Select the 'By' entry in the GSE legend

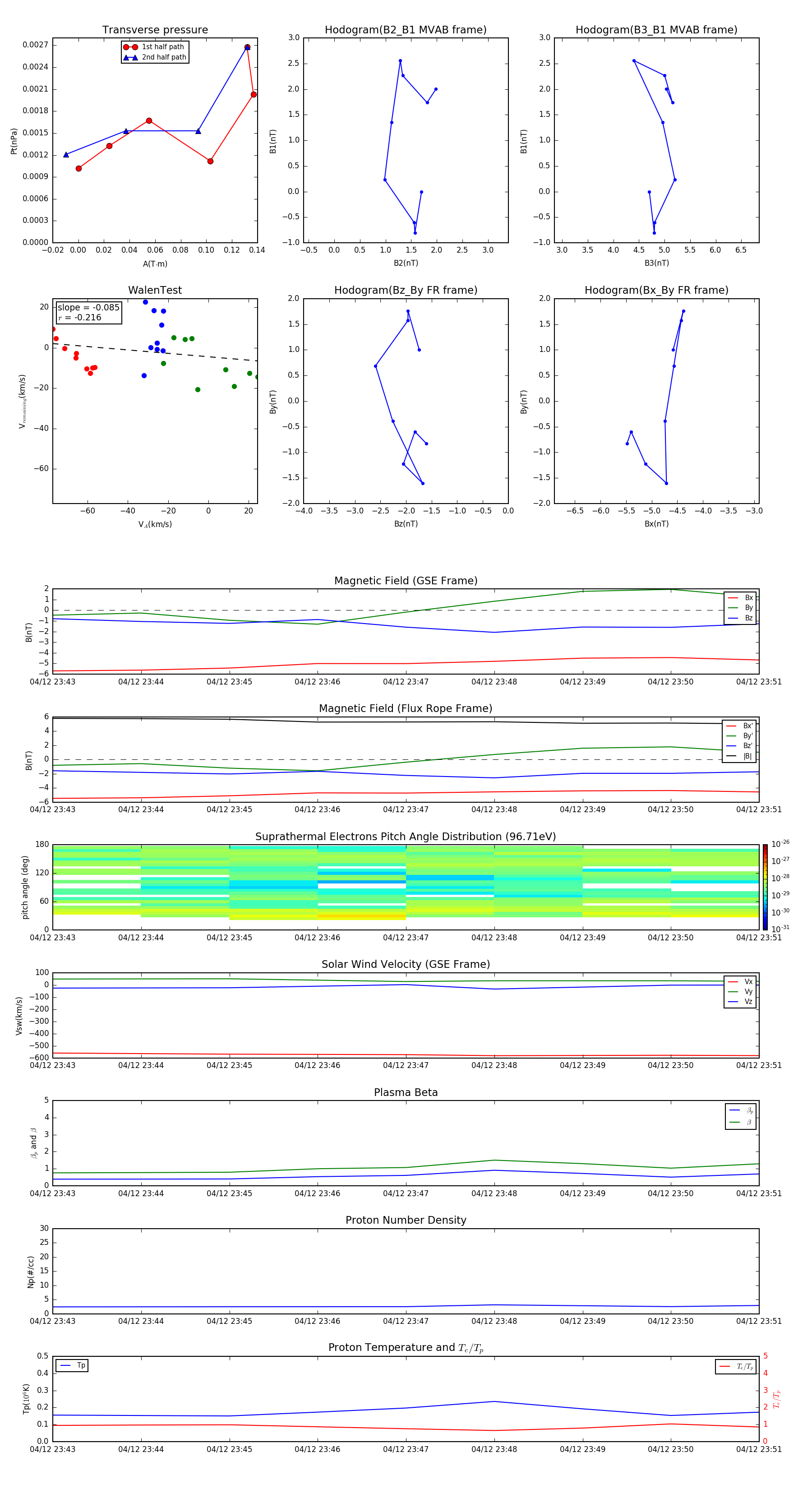(x=740, y=607)
